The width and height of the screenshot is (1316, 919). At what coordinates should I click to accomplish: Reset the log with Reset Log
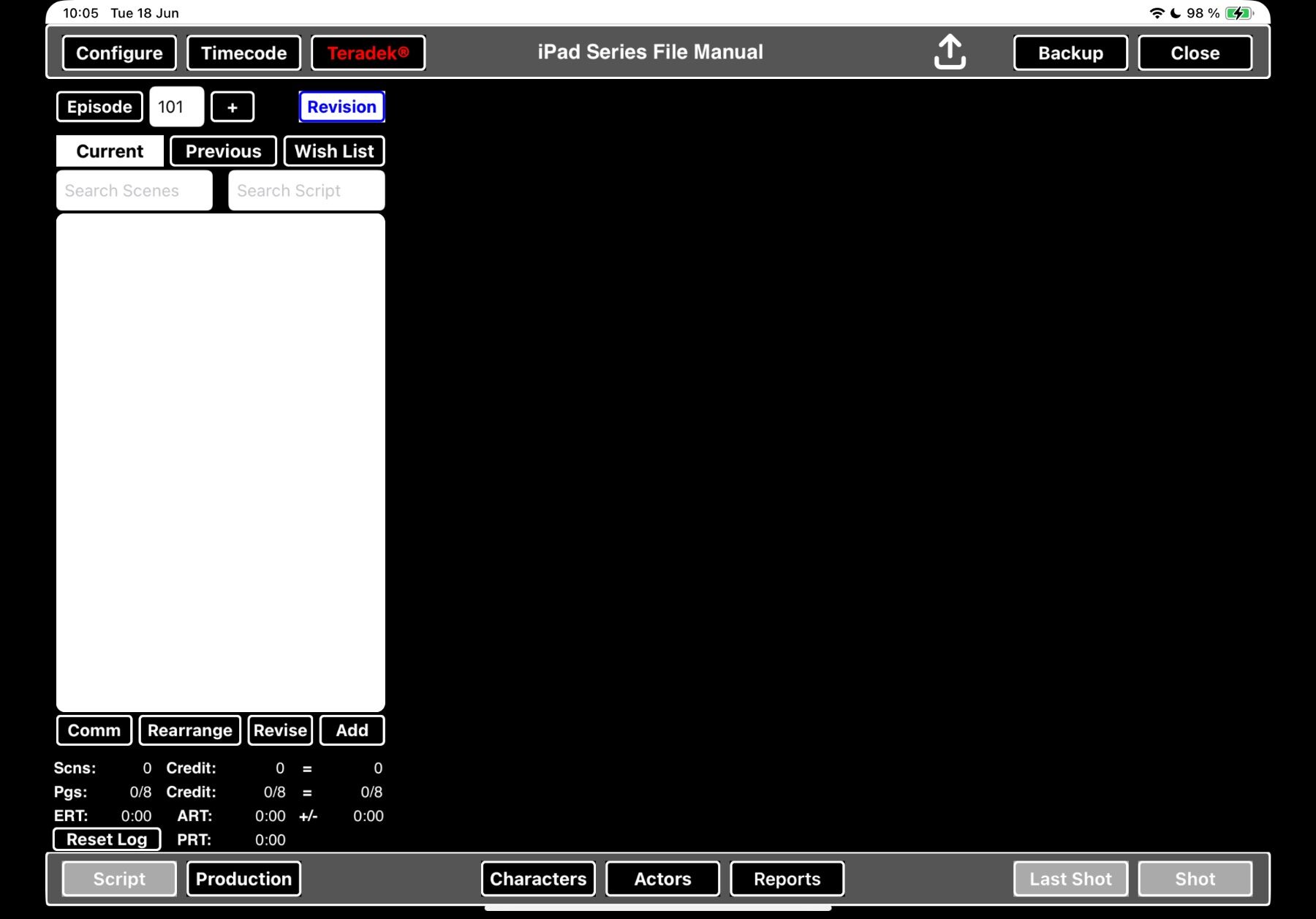[107, 839]
